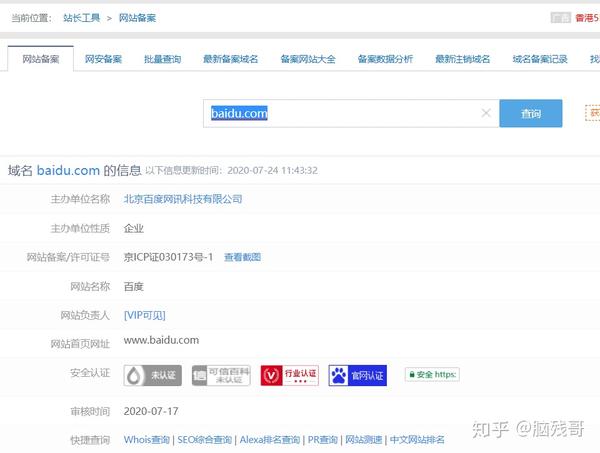The width and height of the screenshot is (600, 453).
Task: Click the 安全 https lock badge
Action: click(x=432, y=374)
